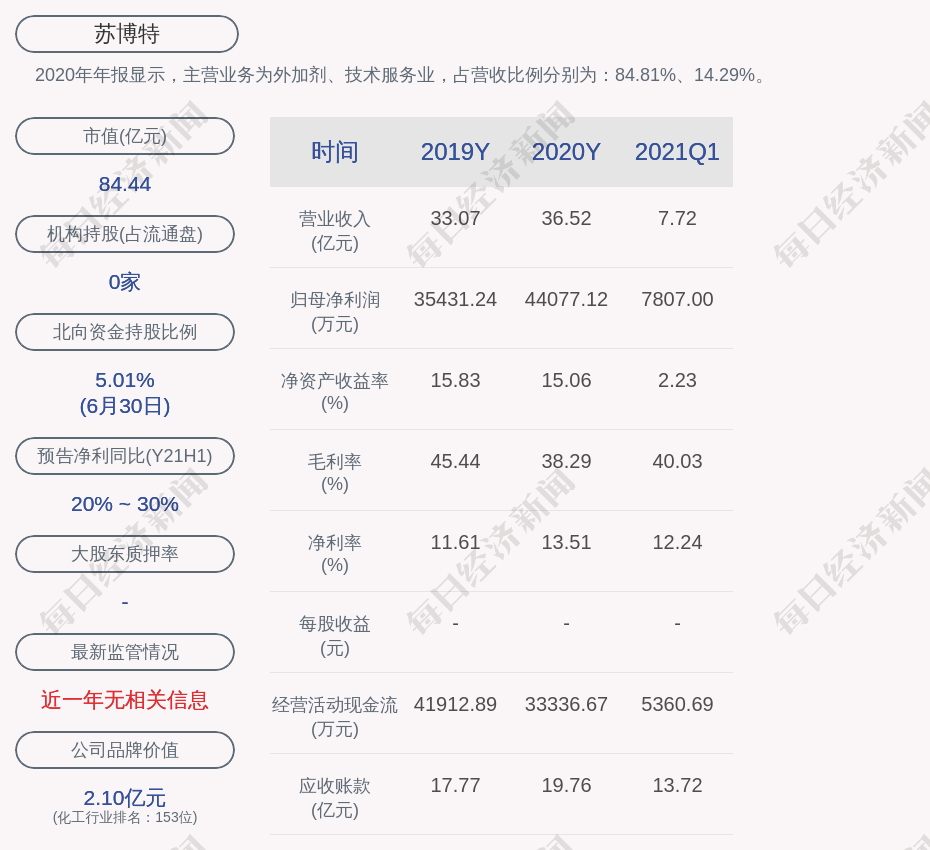Click the 时间 table header
The width and height of the screenshot is (930, 850).
[x=335, y=152]
